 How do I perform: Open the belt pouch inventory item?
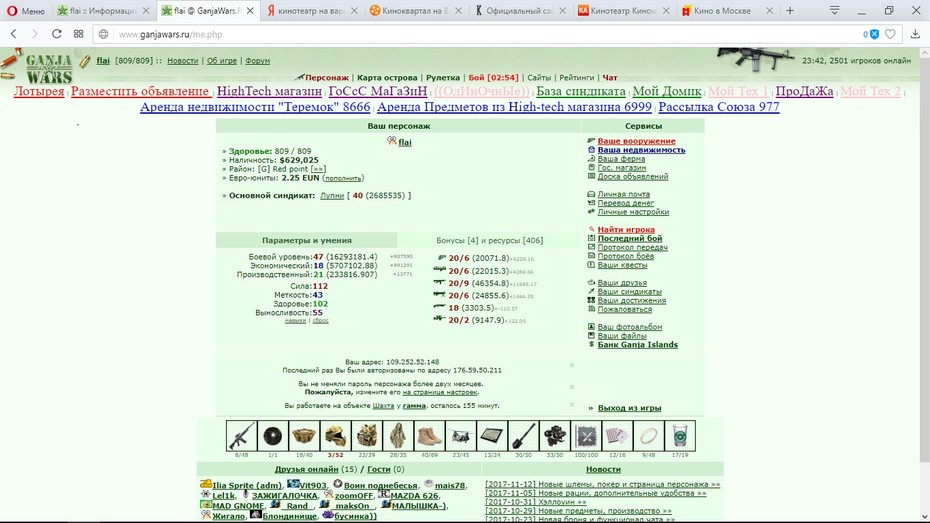tap(304, 436)
